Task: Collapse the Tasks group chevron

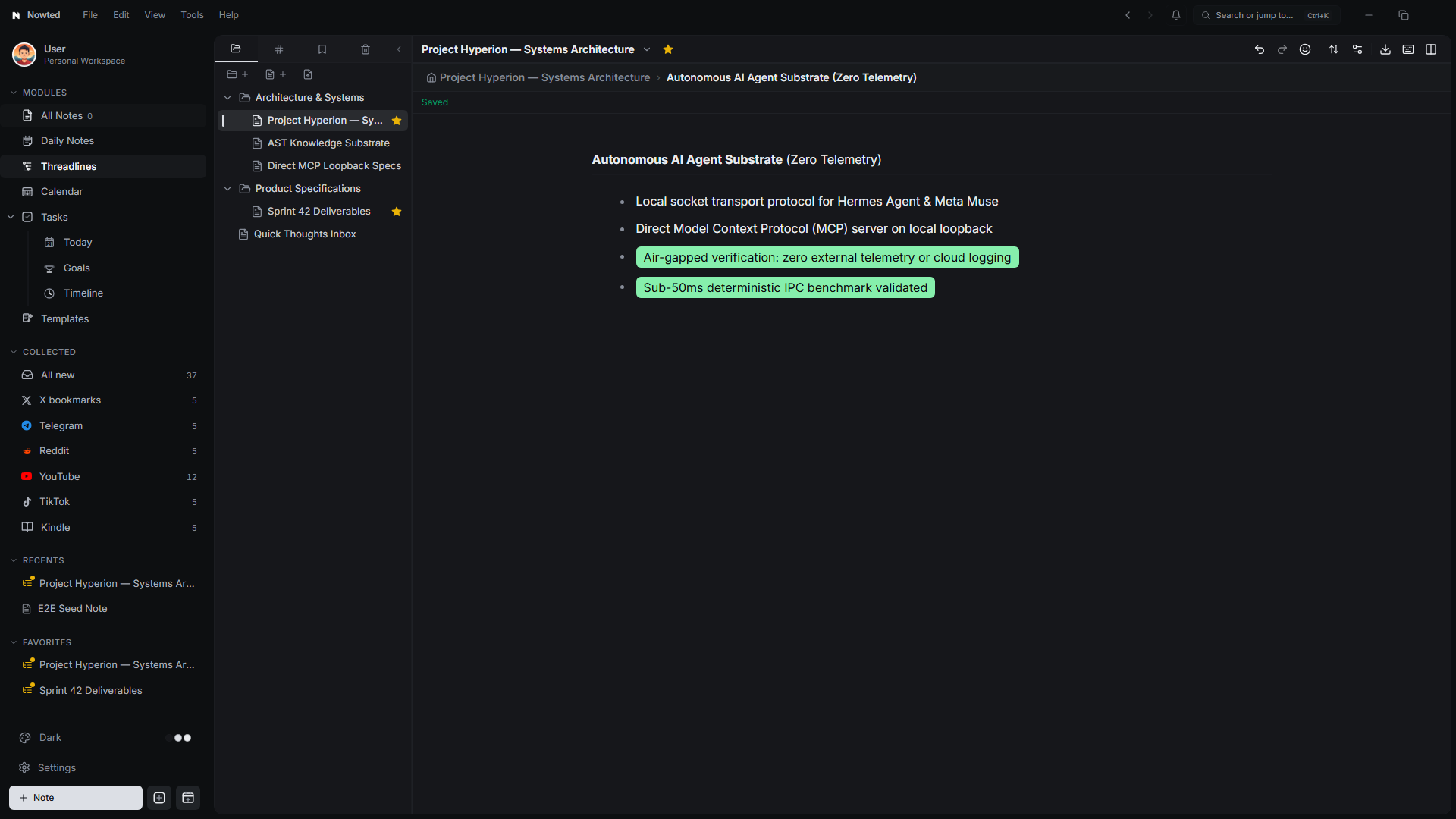Action: (x=11, y=217)
